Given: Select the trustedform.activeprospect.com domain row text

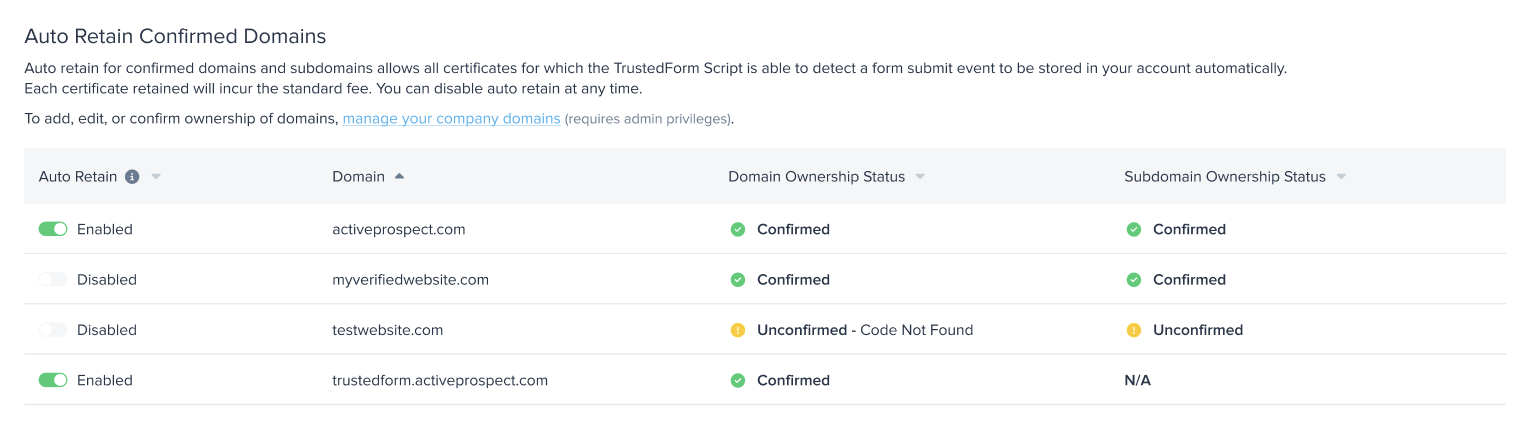Looking at the screenshot, I should [440, 380].
